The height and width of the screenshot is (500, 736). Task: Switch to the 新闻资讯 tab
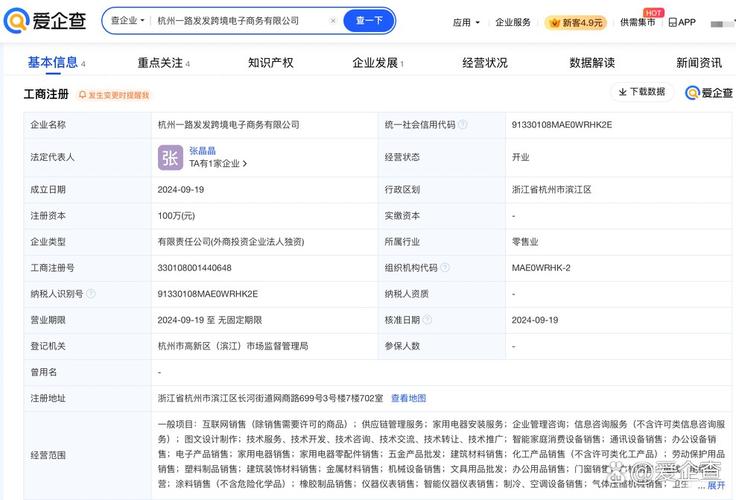click(699, 62)
